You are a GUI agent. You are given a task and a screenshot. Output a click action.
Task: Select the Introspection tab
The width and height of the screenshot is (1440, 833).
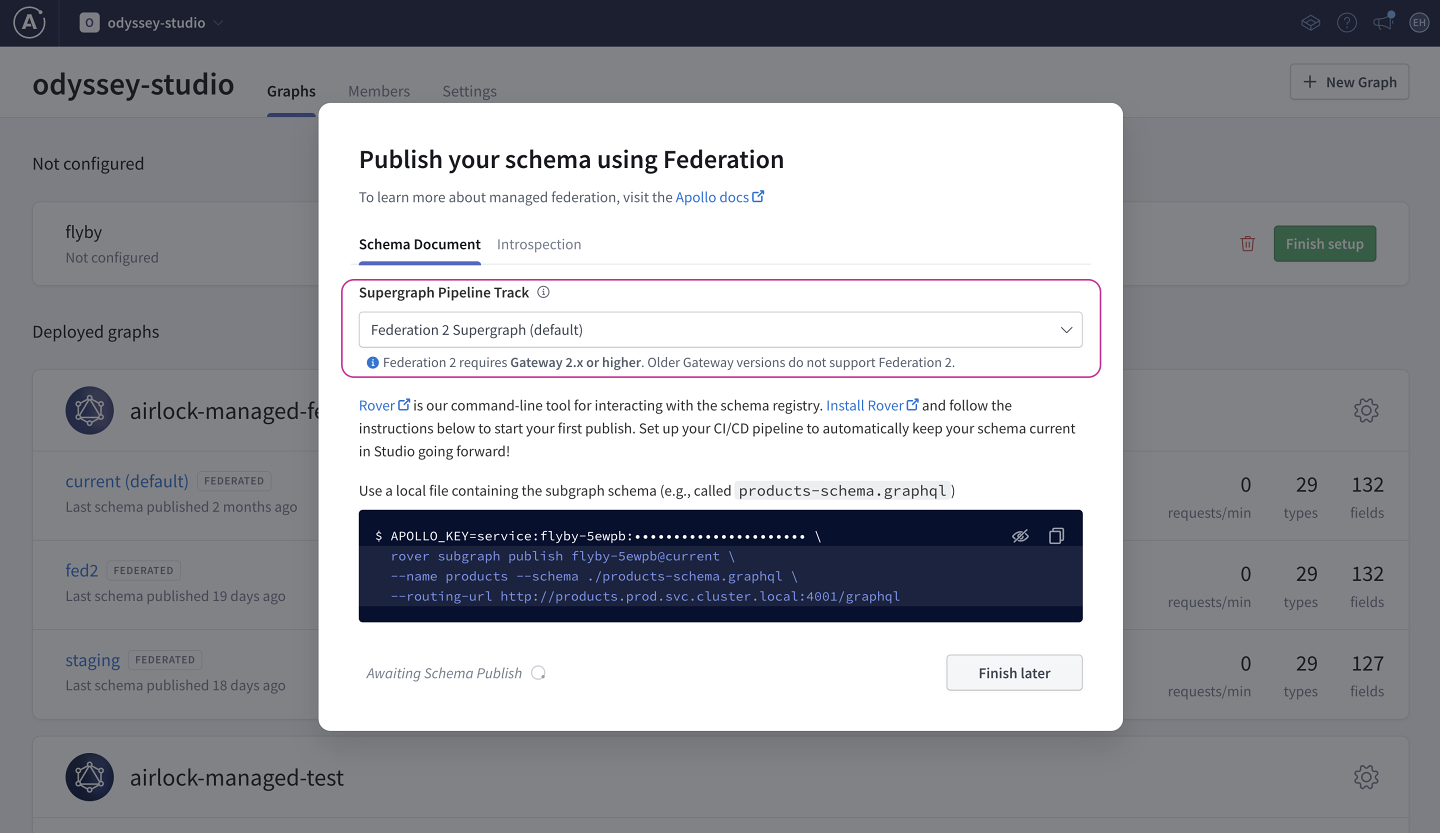[x=539, y=244]
